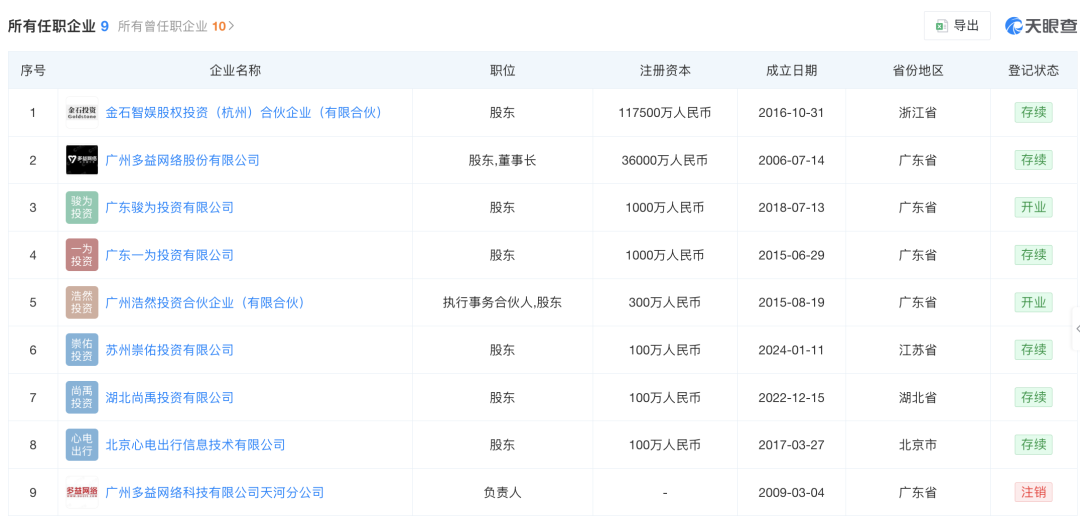Switch to the 所有任职企业 9 tab
Screen dimensions: 1080x519
(58, 26)
